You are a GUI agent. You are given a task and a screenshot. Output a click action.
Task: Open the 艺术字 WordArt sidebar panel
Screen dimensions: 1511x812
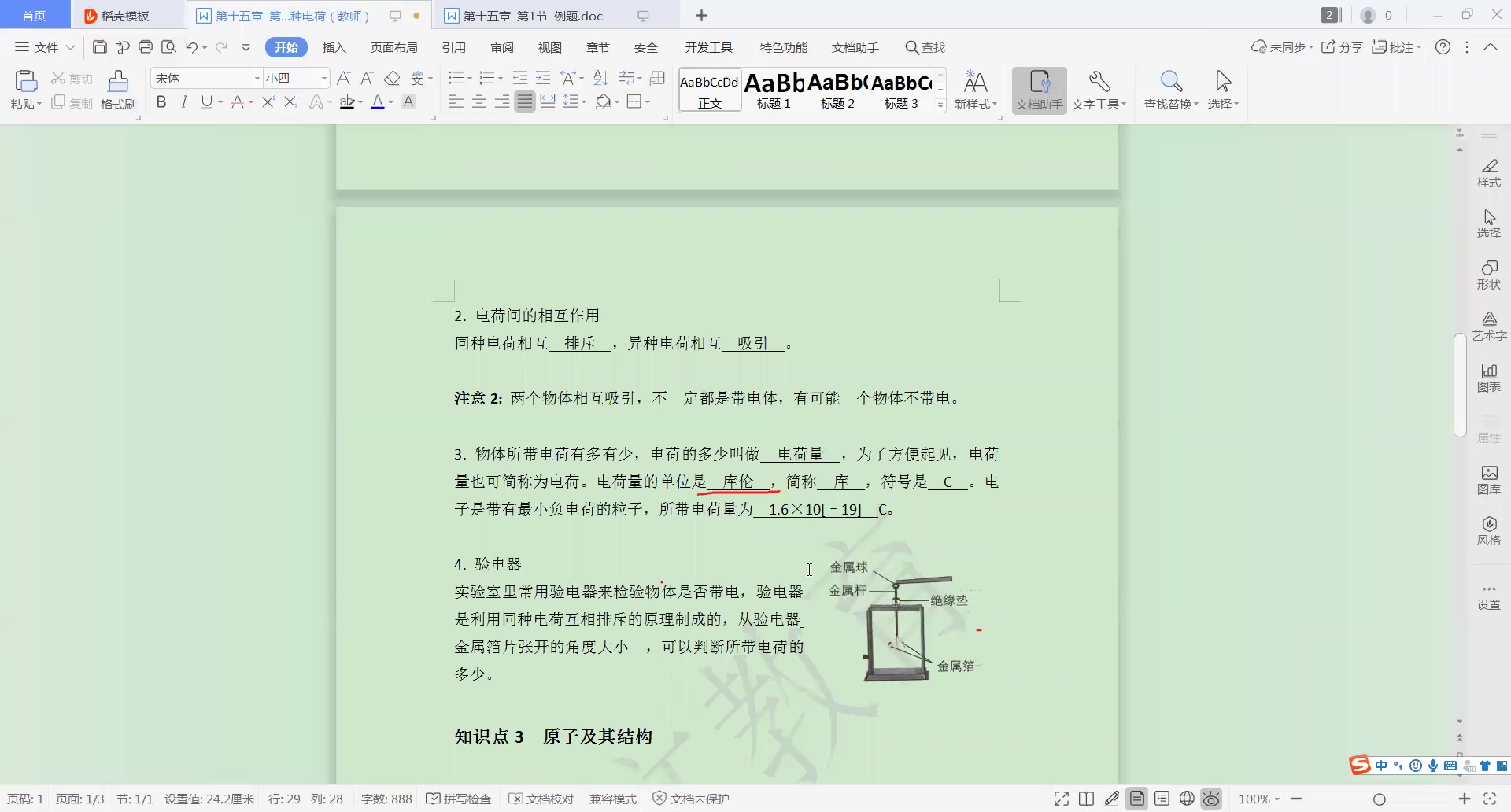pos(1489,327)
